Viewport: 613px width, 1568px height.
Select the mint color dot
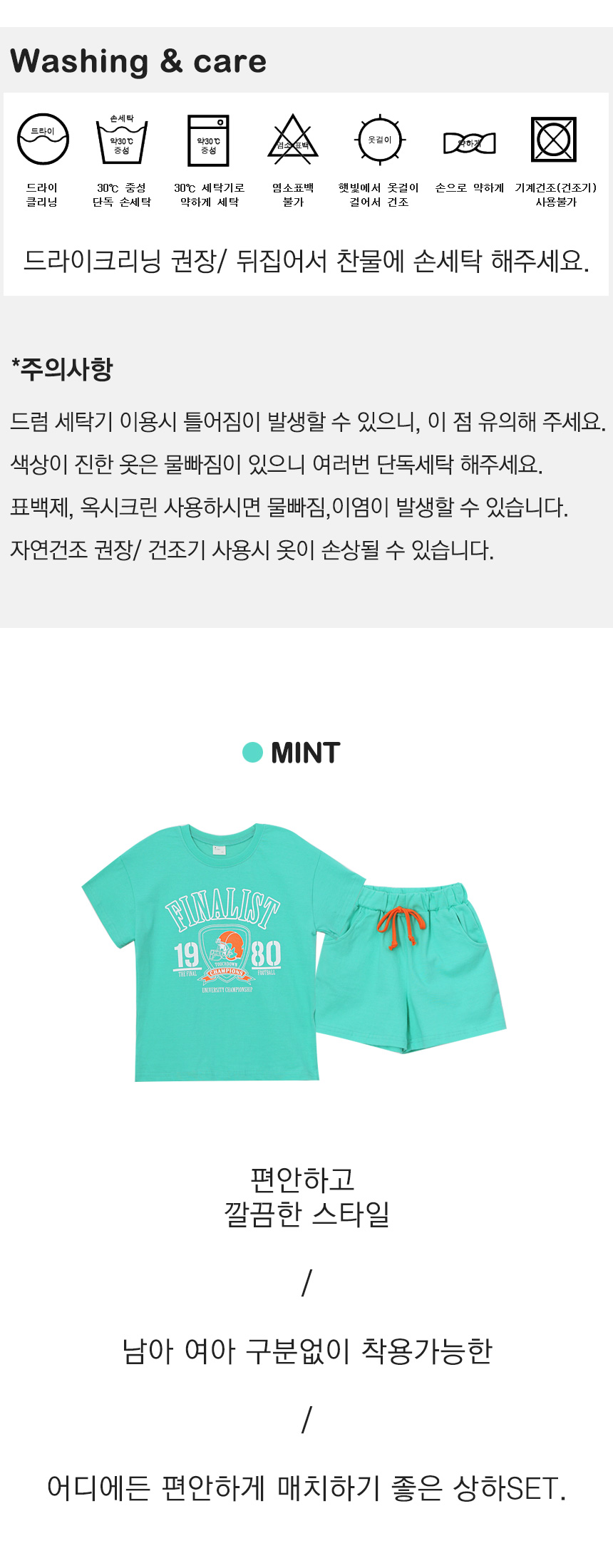click(x=252, y=752)
